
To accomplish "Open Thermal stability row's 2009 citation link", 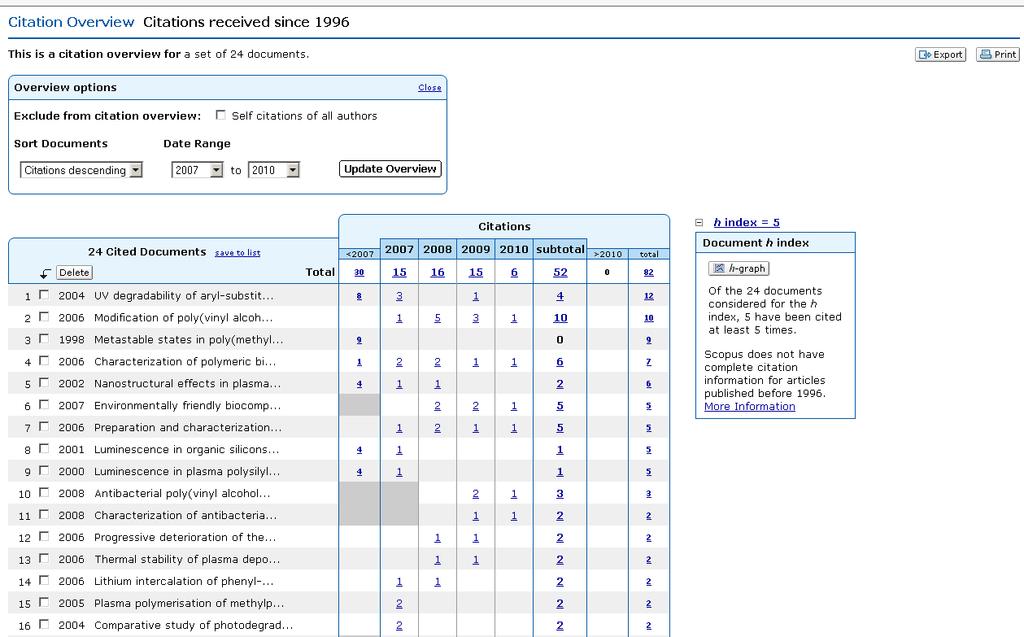I will [x=475, y=559].
